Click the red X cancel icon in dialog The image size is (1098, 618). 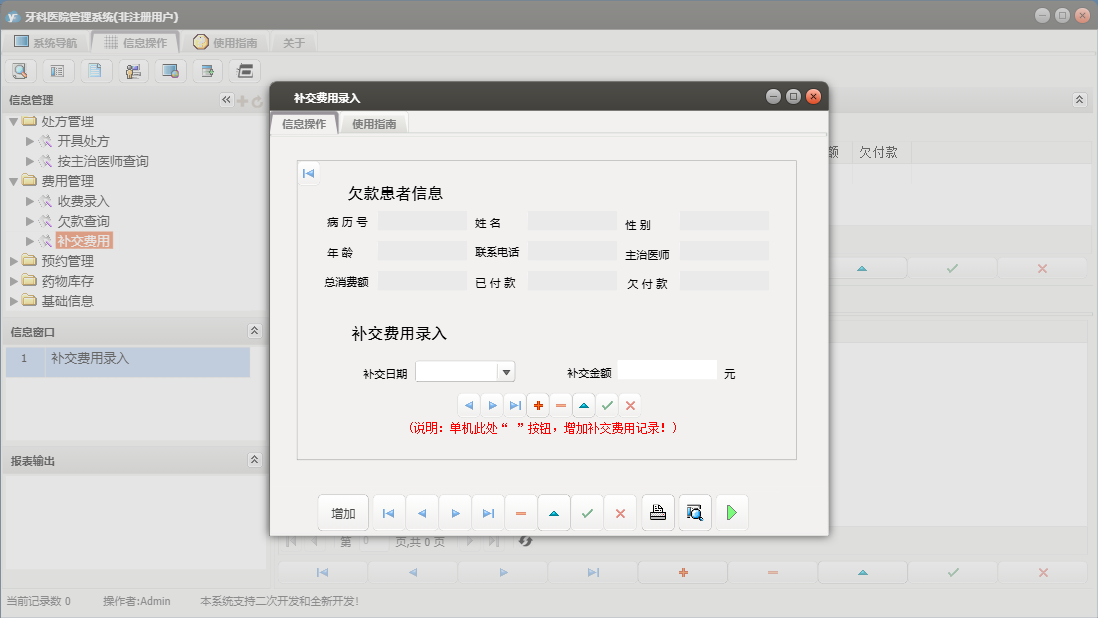tap(620, 512)
